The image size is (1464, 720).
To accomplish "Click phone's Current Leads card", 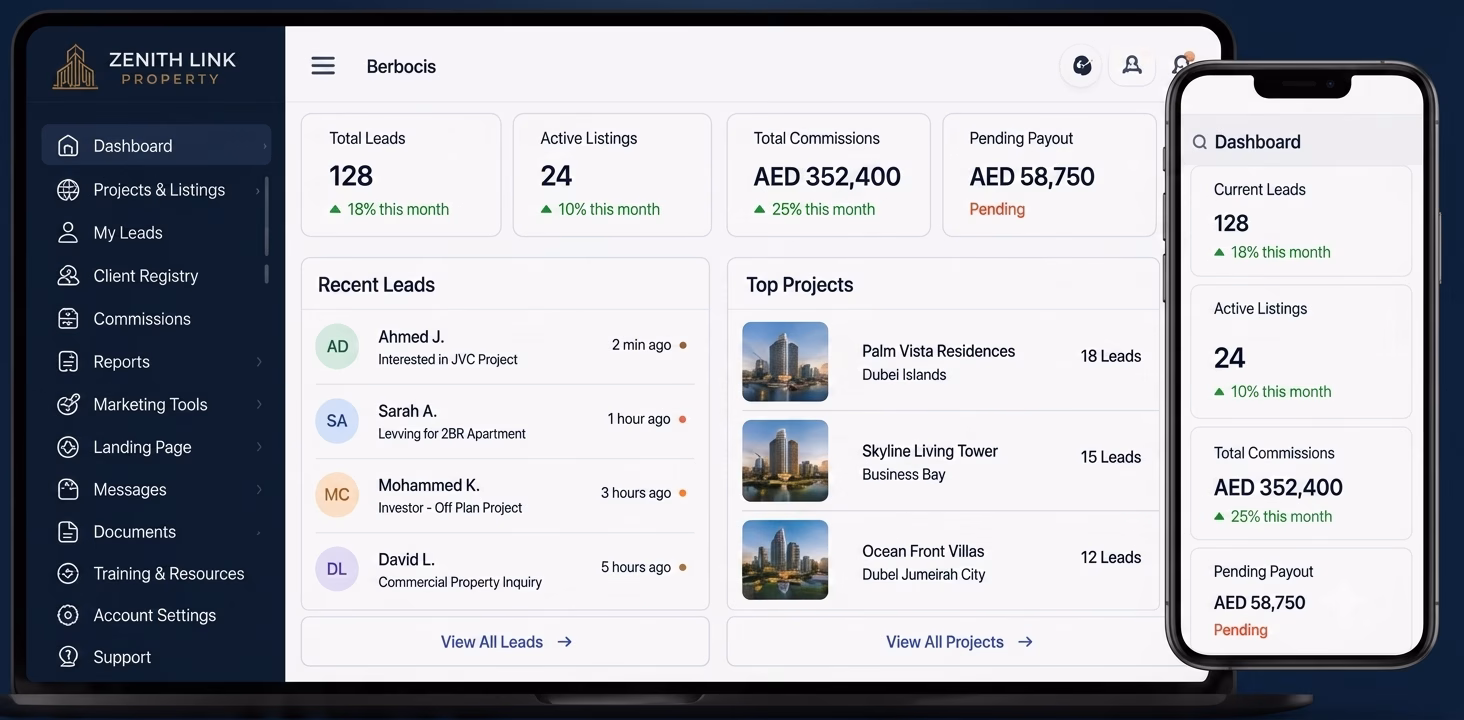I will coord(1300,221).
